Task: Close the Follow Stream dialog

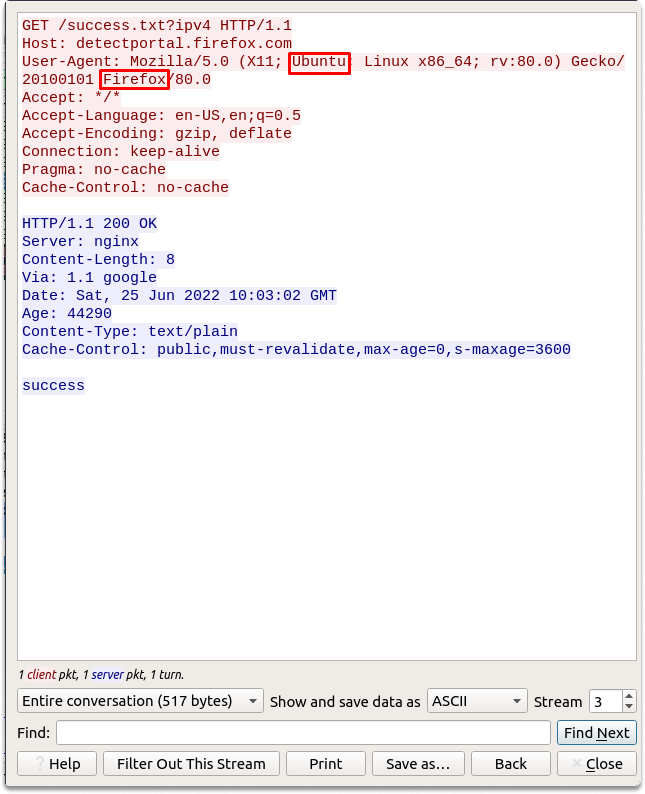Action: [596, 763]
